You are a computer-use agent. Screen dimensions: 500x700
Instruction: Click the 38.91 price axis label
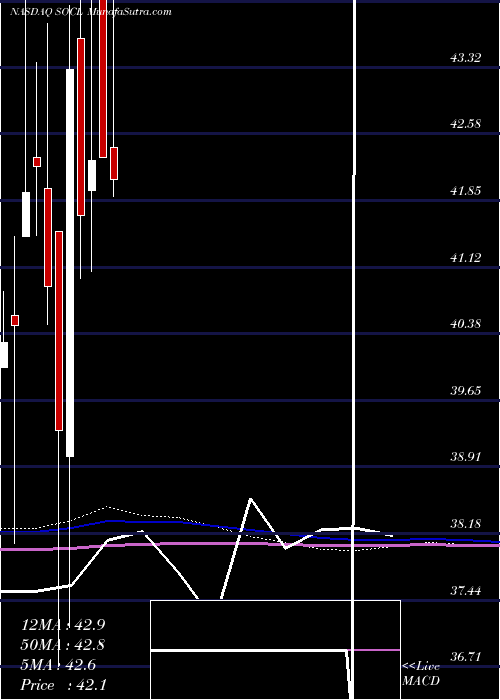coord(466,457)
